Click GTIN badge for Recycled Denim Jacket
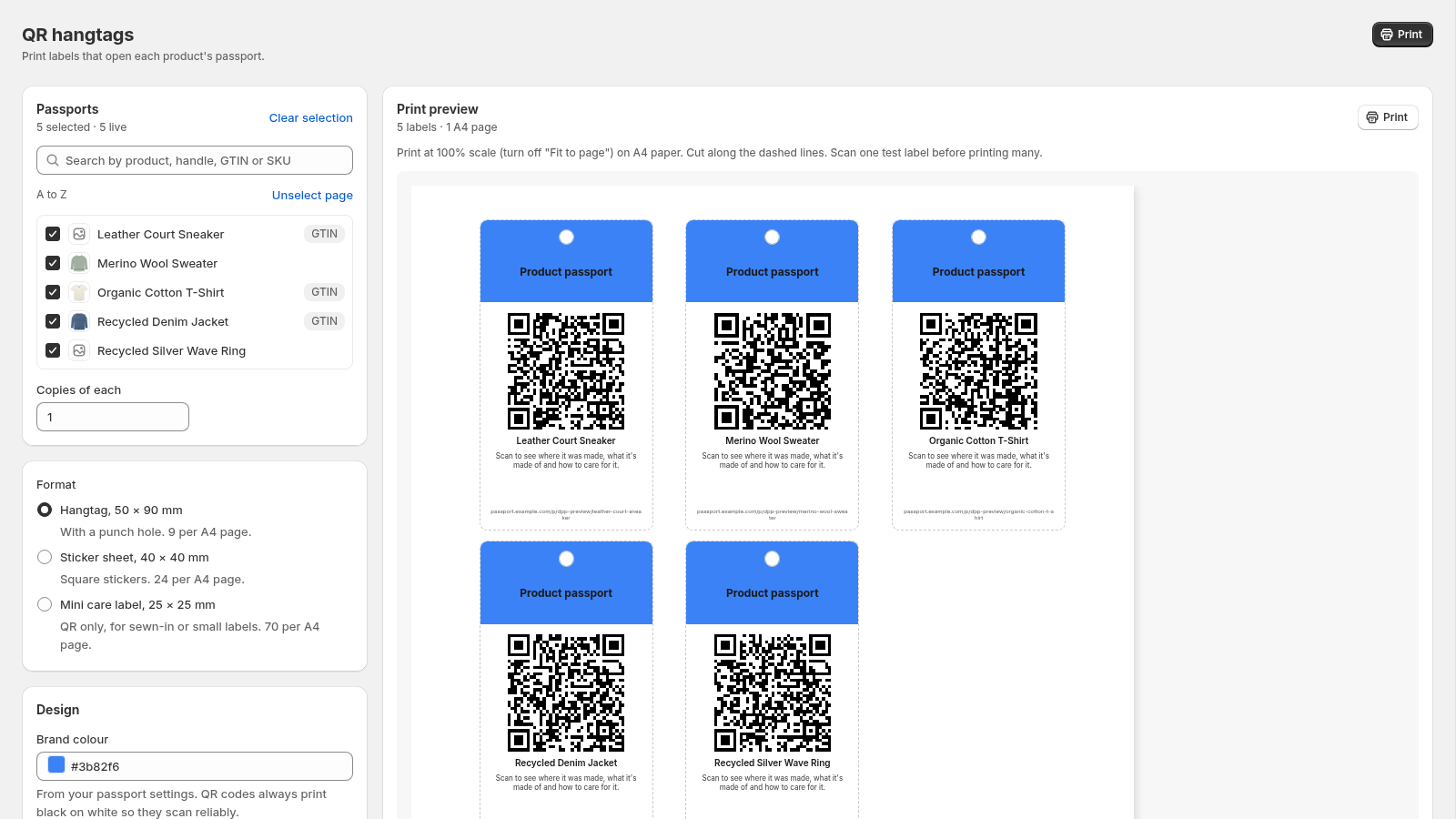 click(324, 321)
